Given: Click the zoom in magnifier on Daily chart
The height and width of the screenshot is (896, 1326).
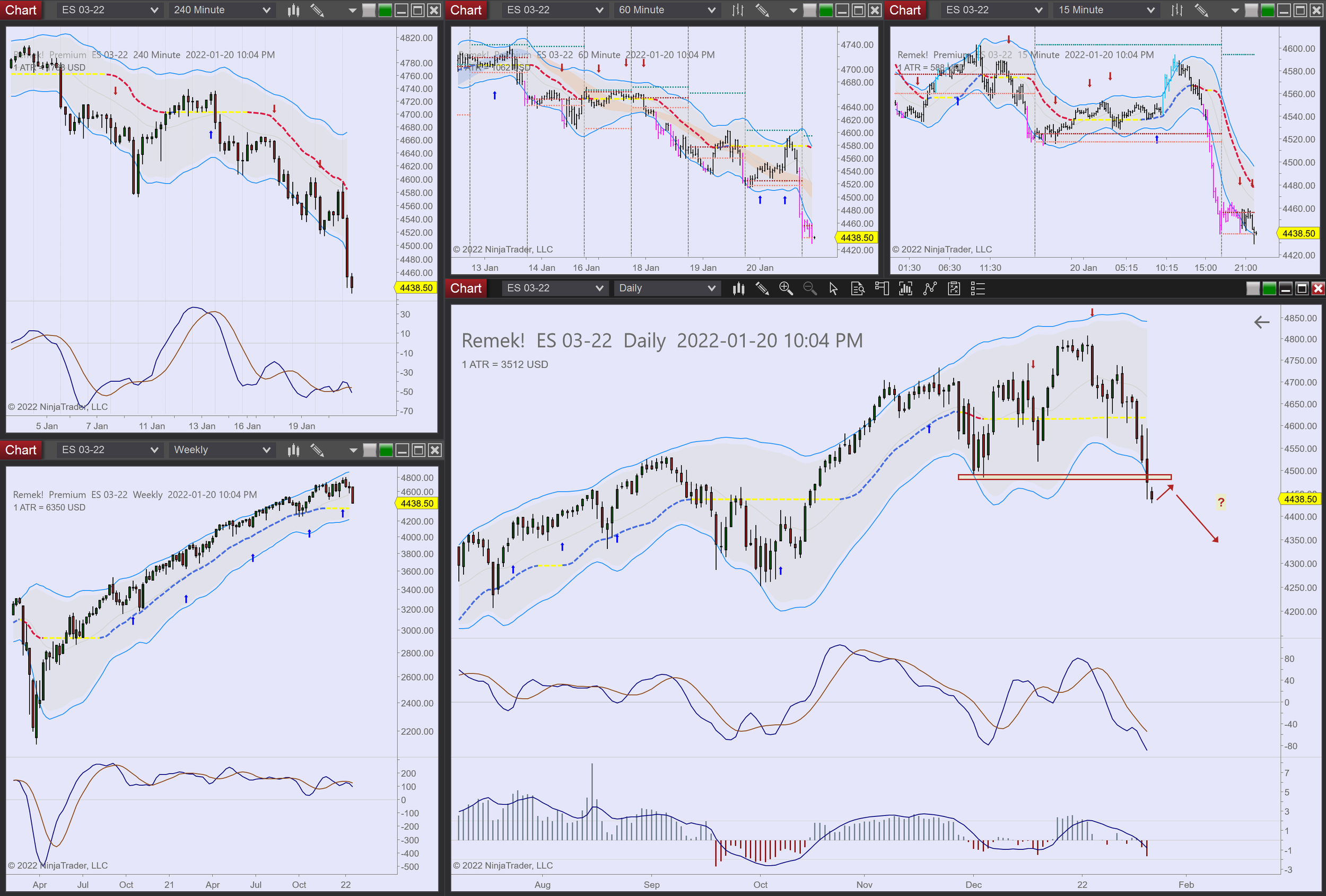Looking at the screenshot, I should pyautogui.click(x=786, y=288).
